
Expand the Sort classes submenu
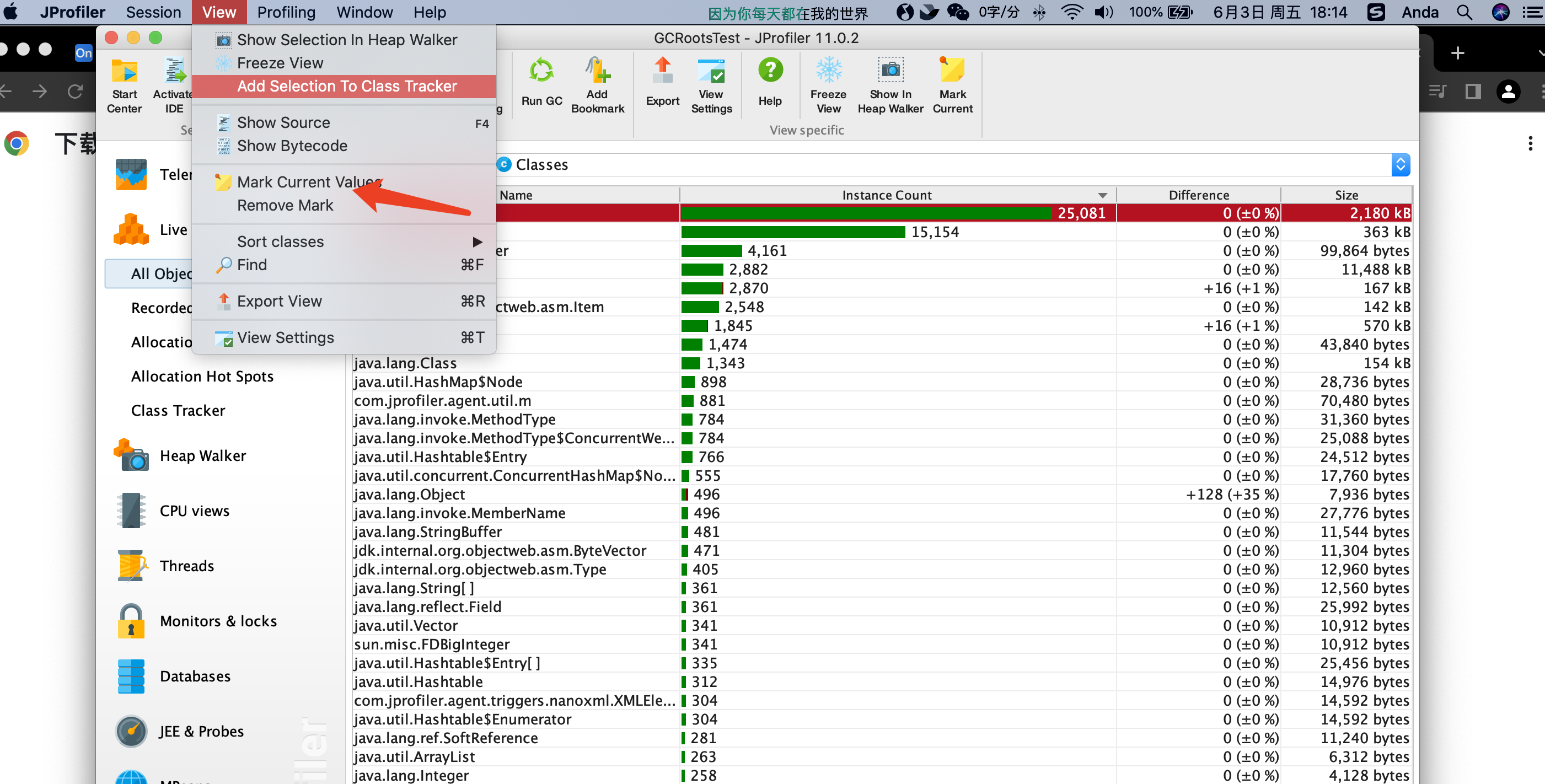(x=344, y=241)
